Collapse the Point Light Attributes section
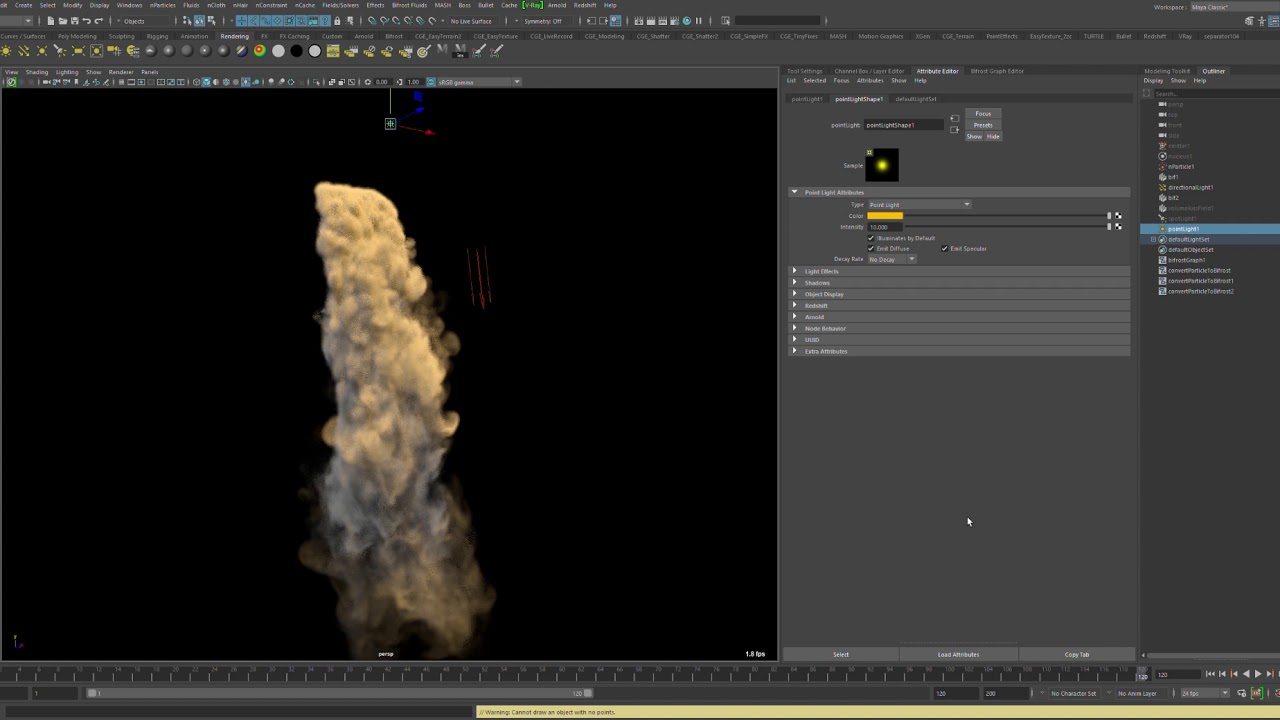Screen dimensions: 1280x720 795,192
